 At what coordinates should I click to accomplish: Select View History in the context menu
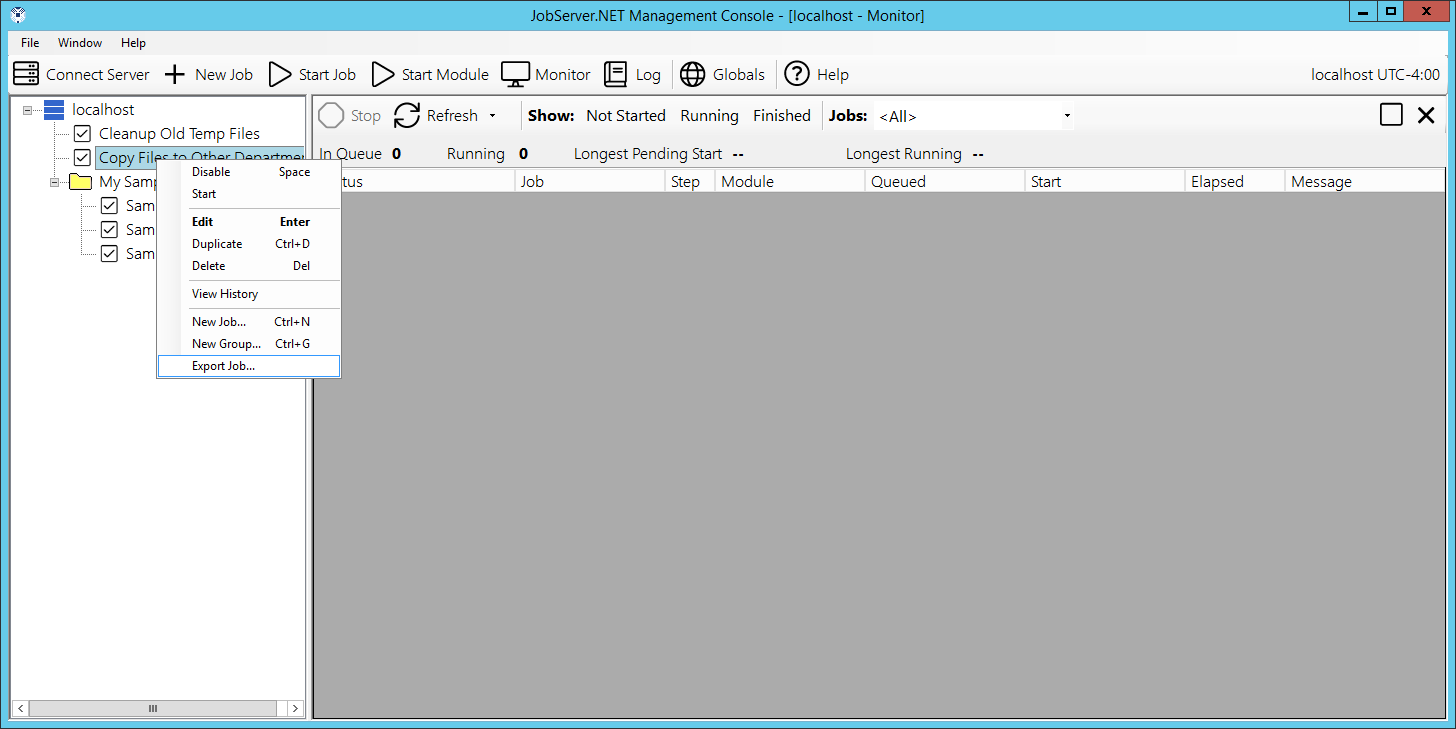point(225,294)
